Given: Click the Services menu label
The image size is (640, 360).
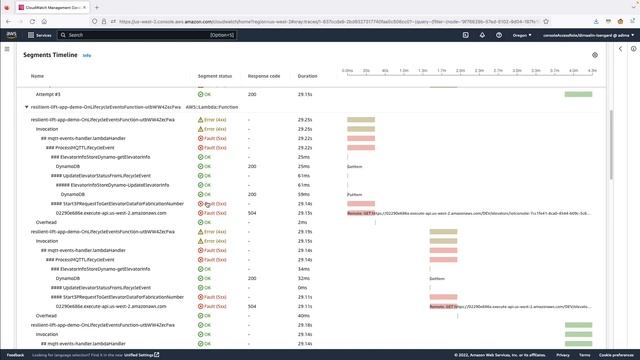Looking at the screenshot, I should (44, 36).
